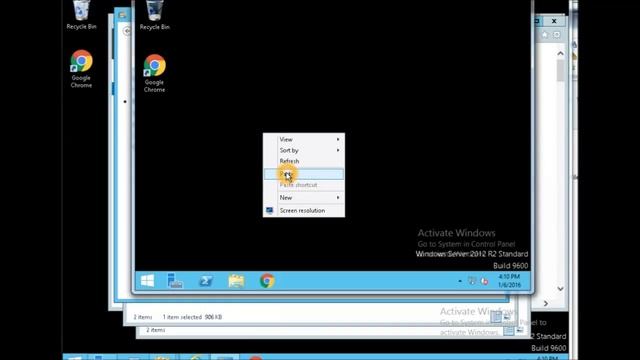This screenshot has height=360, width=640.
Task: Click the screen resolution monitor icon
Action: [x=269, y=211]
